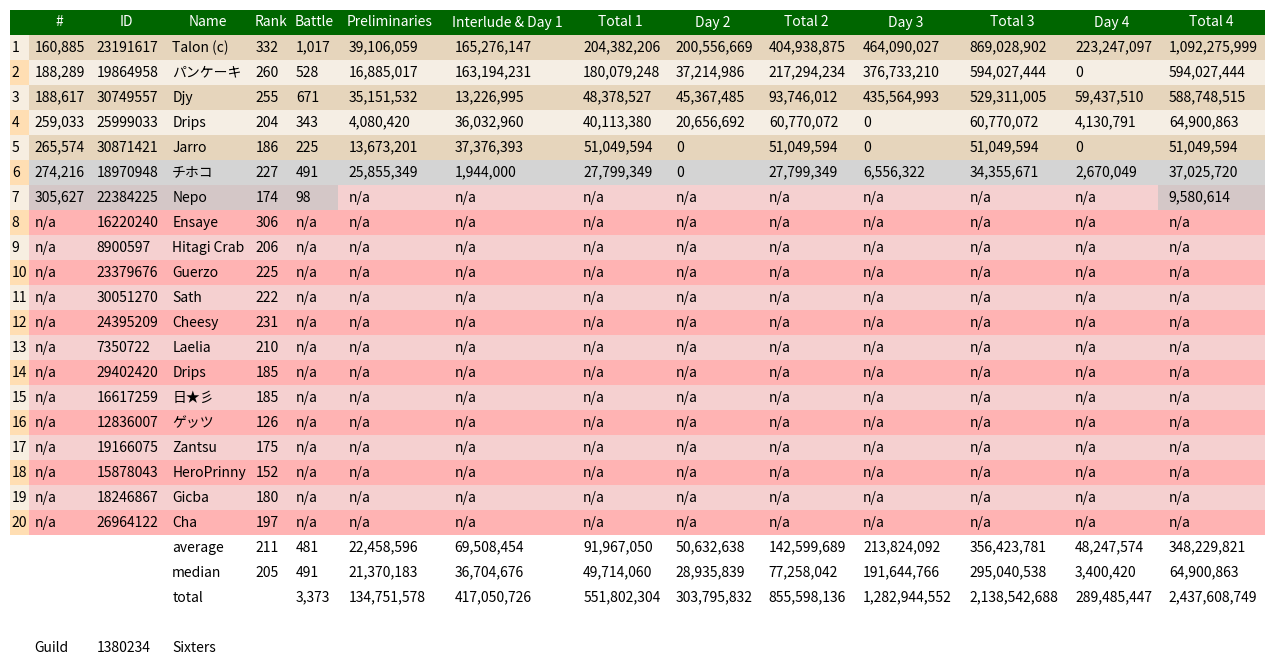Image resolution: width=1274 pixels, height=670 pixels.
Task: Click ranking value 160,885
Action: point(60,47)
